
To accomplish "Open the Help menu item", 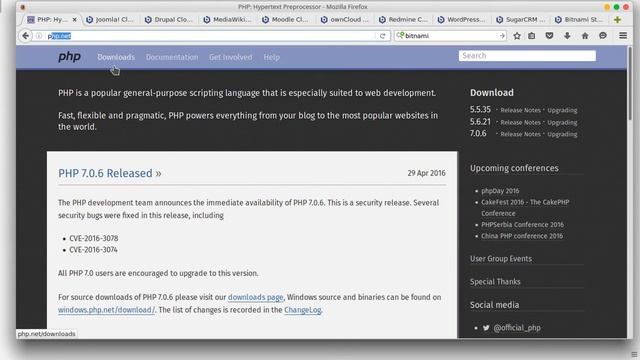I will pos(271,57).
